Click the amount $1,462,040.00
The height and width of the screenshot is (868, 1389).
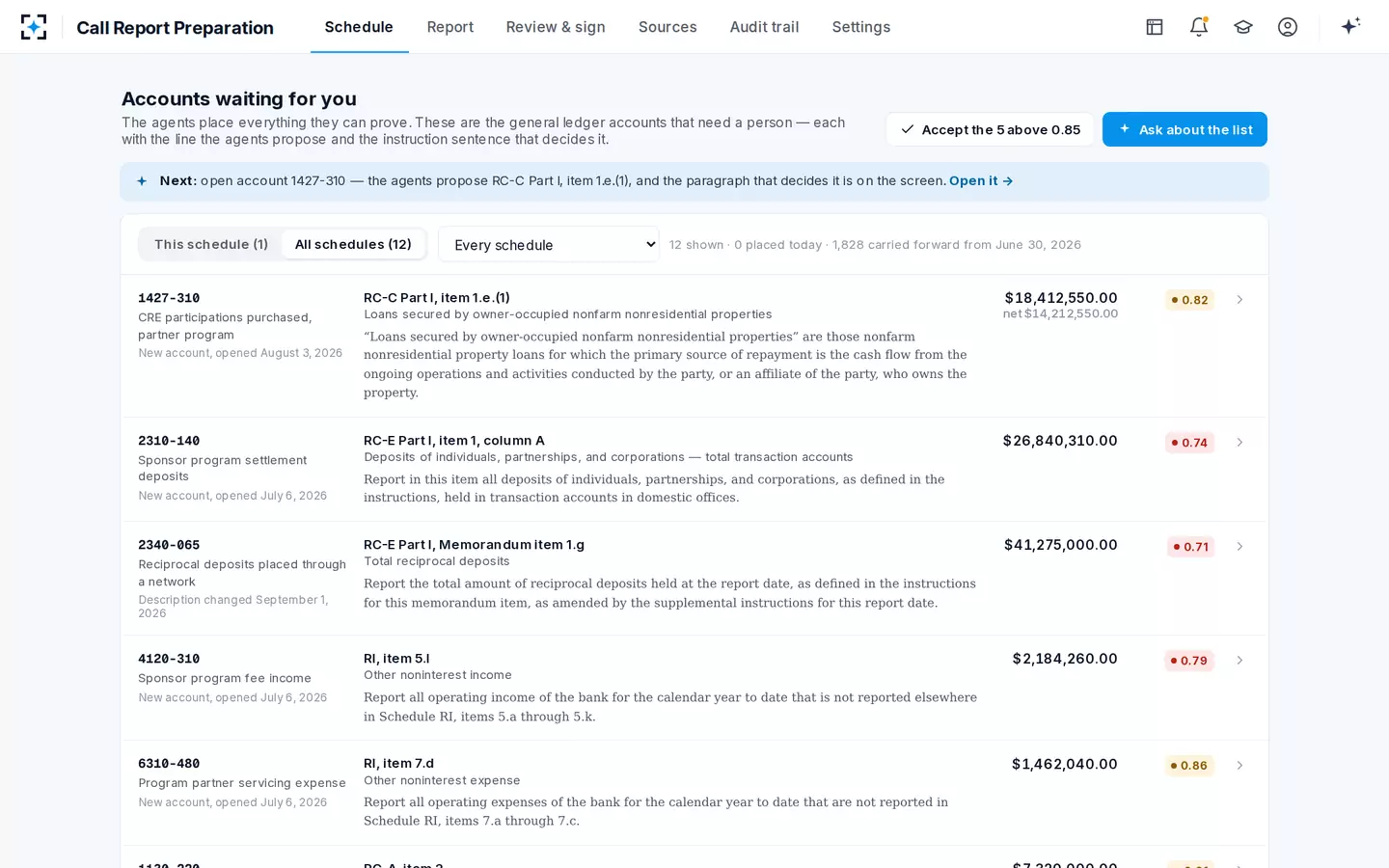pyautogui.click(x=1065, y=764)
